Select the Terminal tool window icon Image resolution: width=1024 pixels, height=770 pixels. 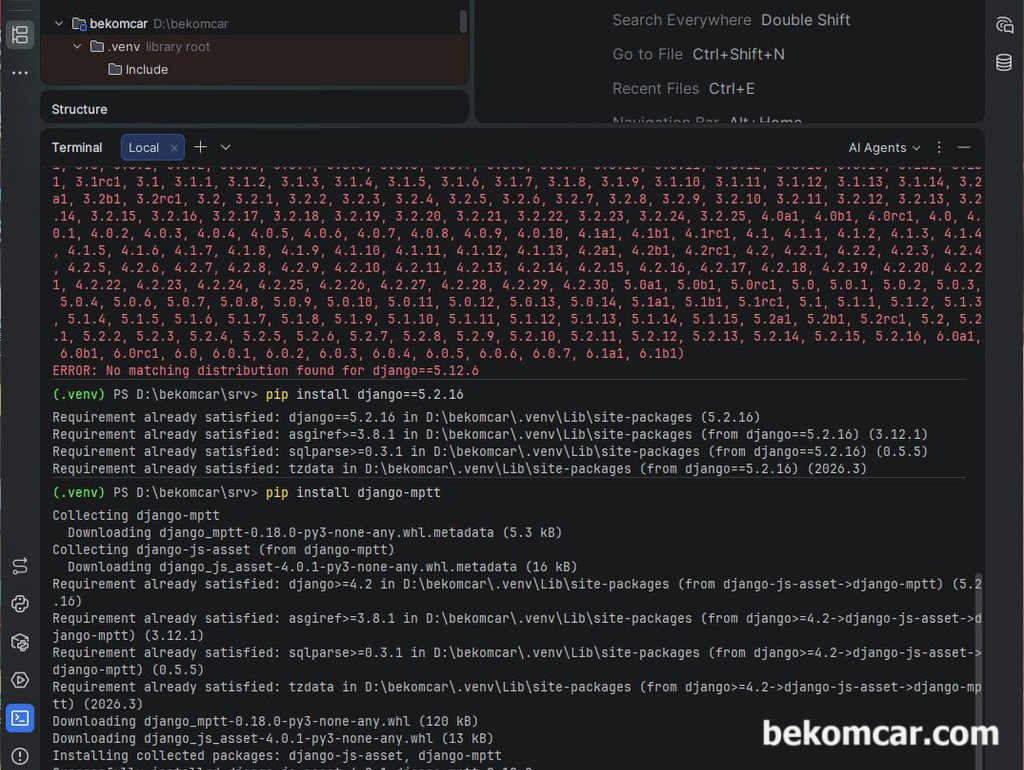click(x=20, y=718)
